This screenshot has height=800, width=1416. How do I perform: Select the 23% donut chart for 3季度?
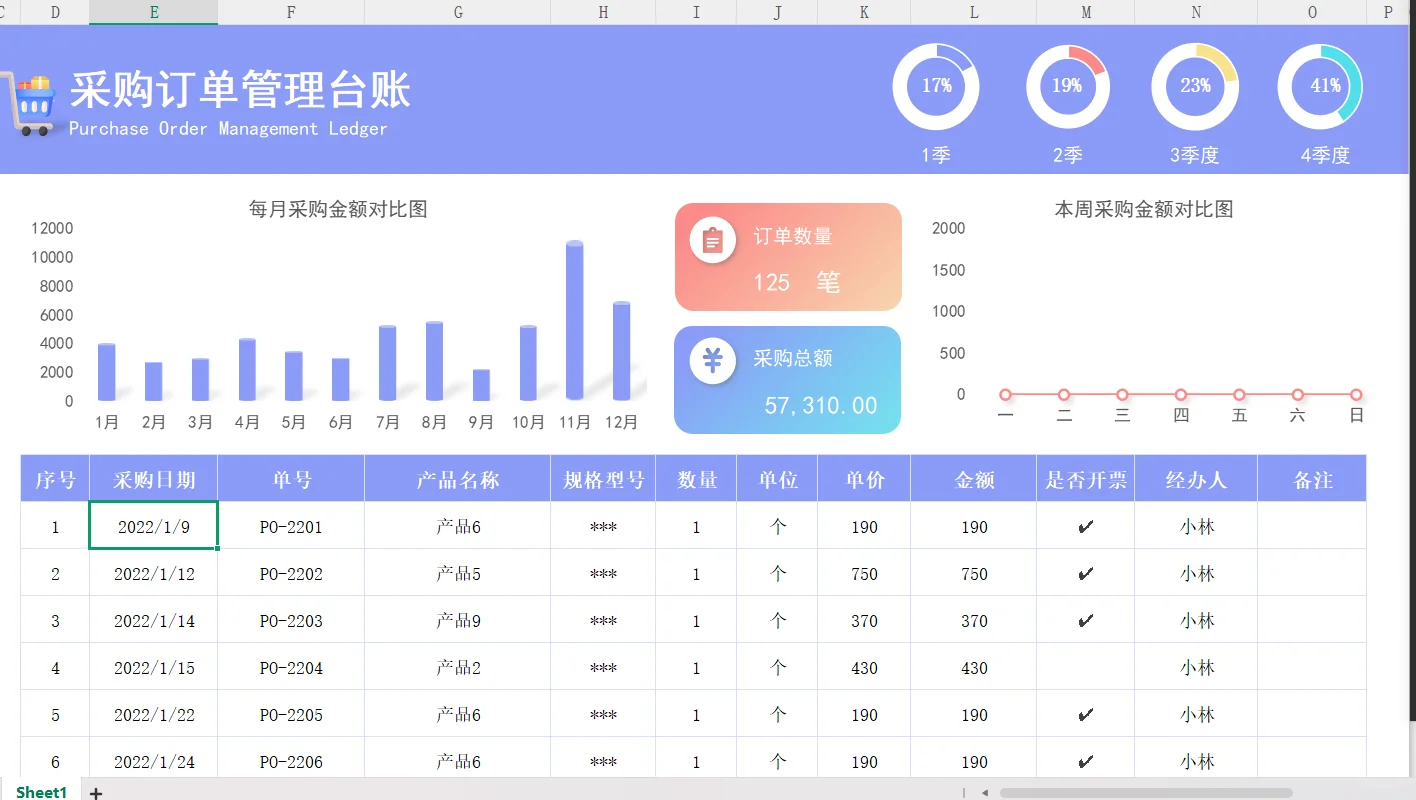click(1195, 86)
